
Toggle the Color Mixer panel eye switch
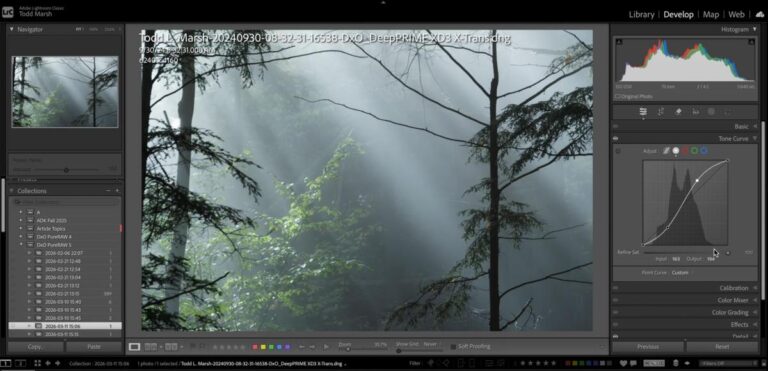coord(616,300)
